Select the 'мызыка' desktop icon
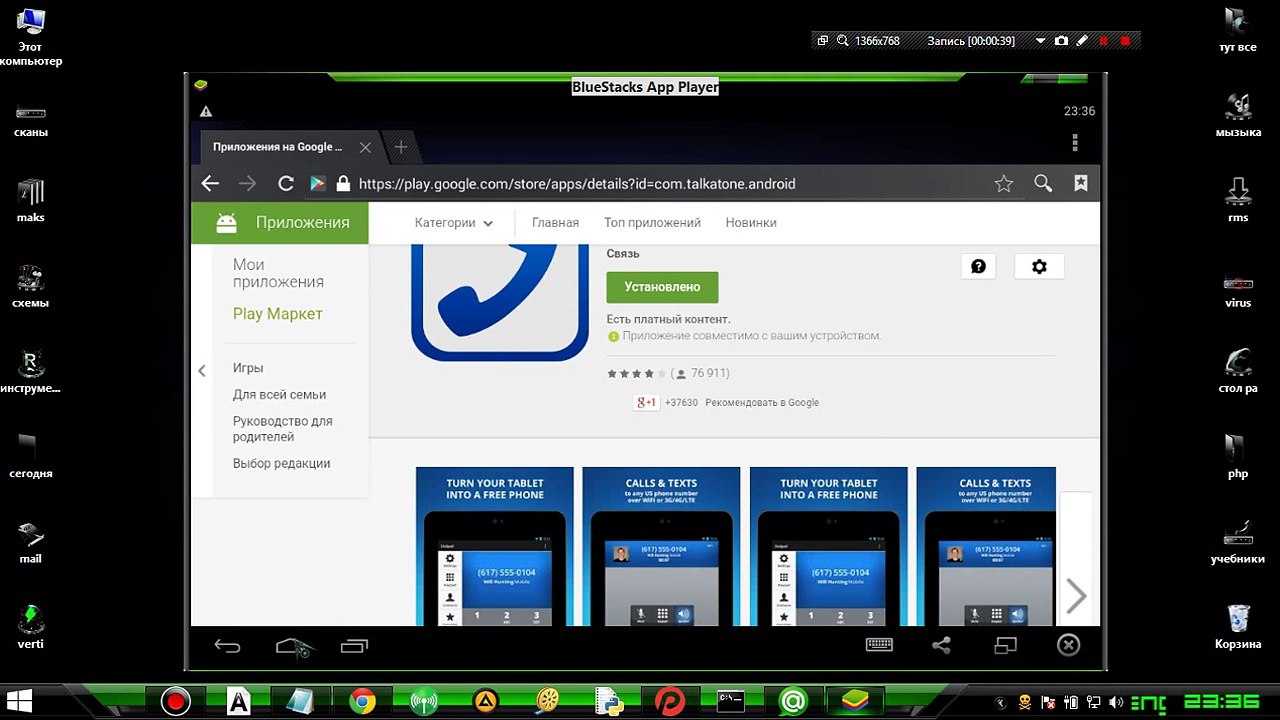The image size is (1280, 720). tap(1238, 114)
